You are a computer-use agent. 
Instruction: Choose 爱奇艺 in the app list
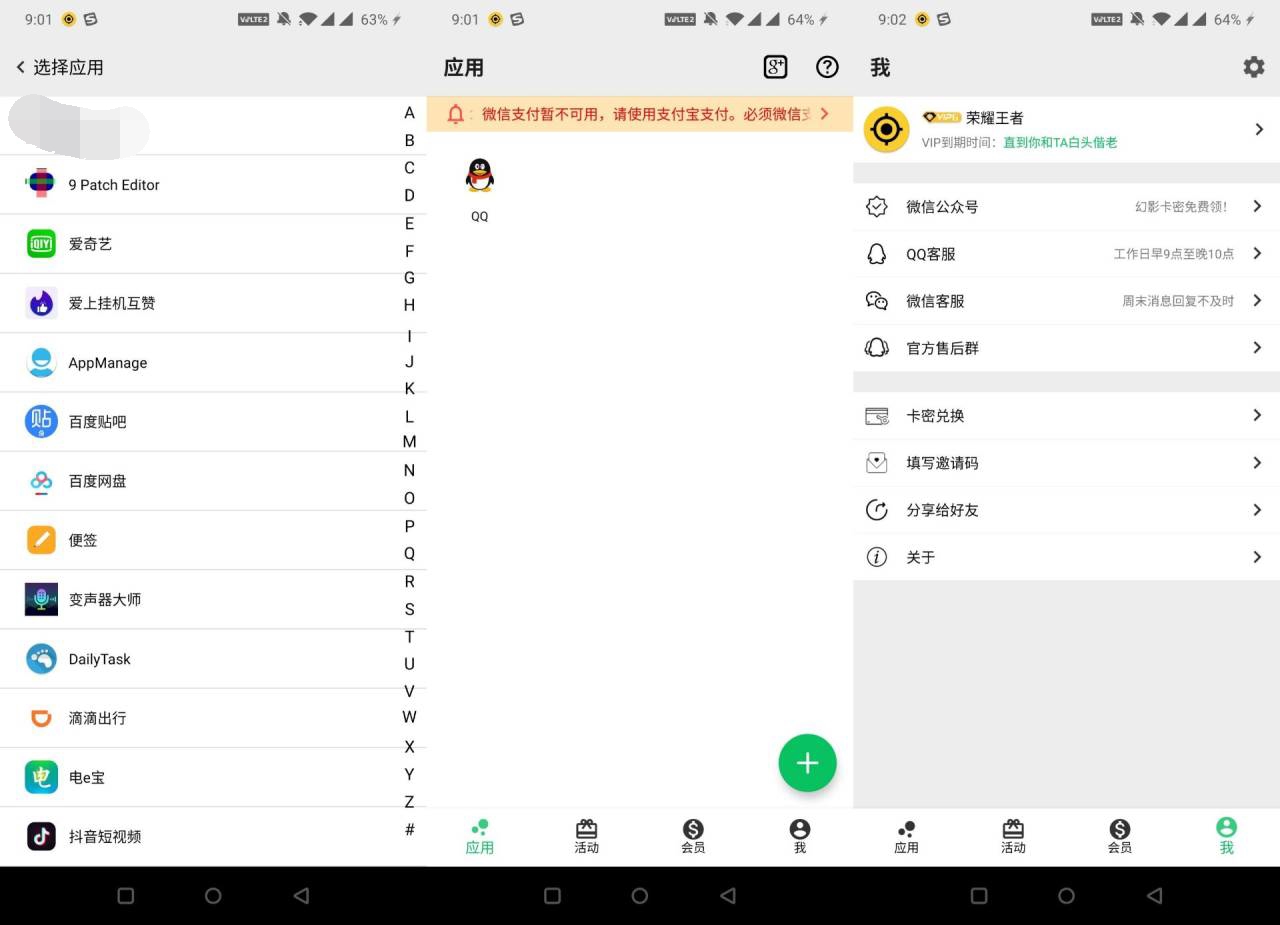[x=90, y=244]
